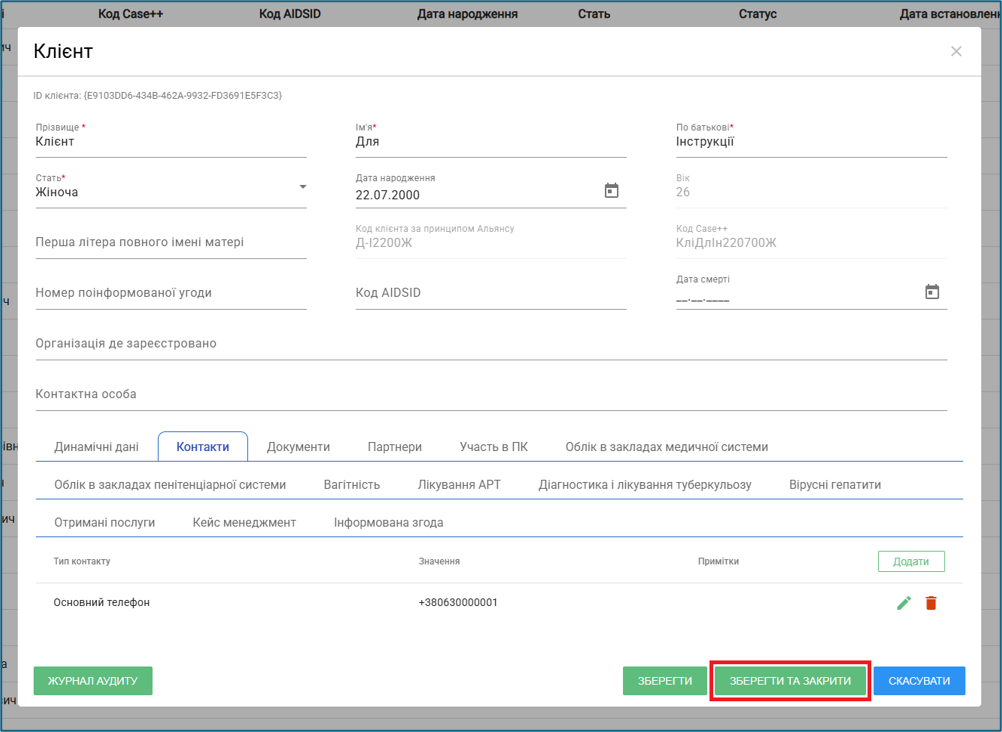Image resolution: width=1002 pixels, height=732 pixels.
Task: Edit the По батькові field
Action: pos(812,142)
